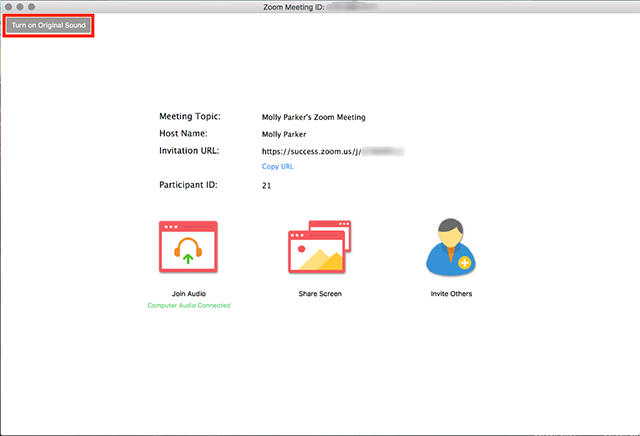Select the Join Audio label

coord(189,294)
